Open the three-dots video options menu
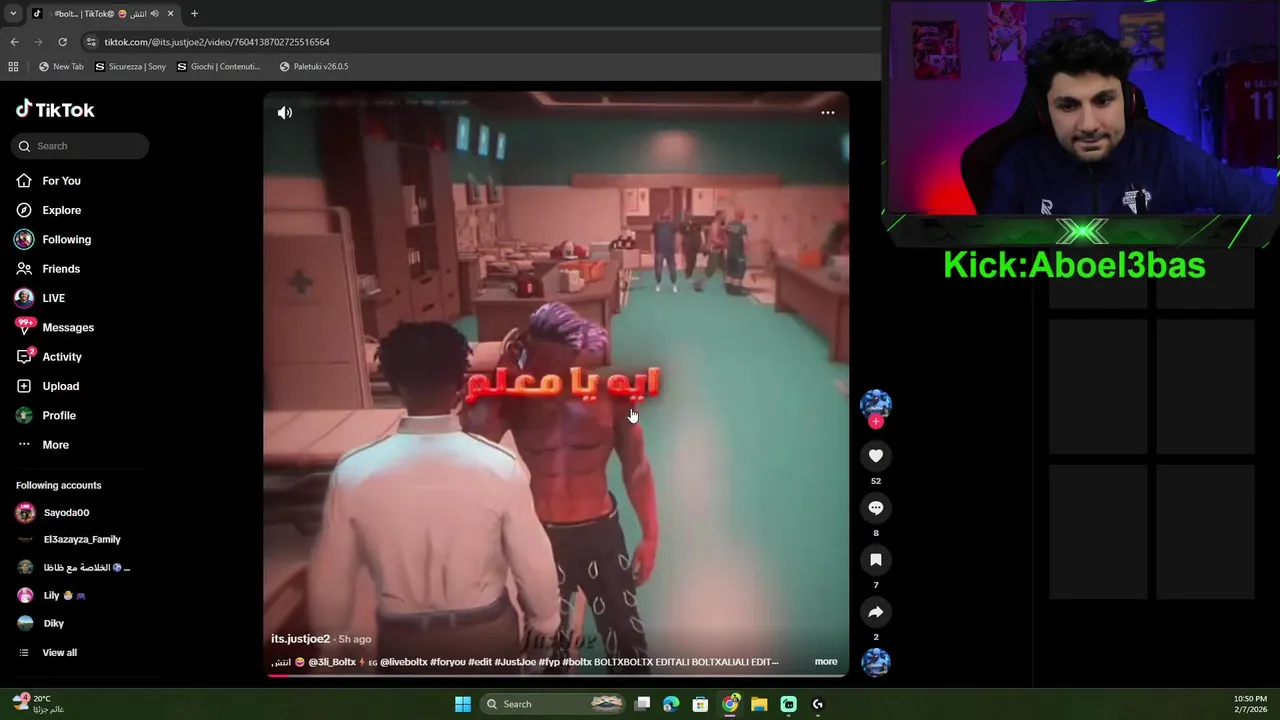The image size is (1280, 720). [828, 113]
